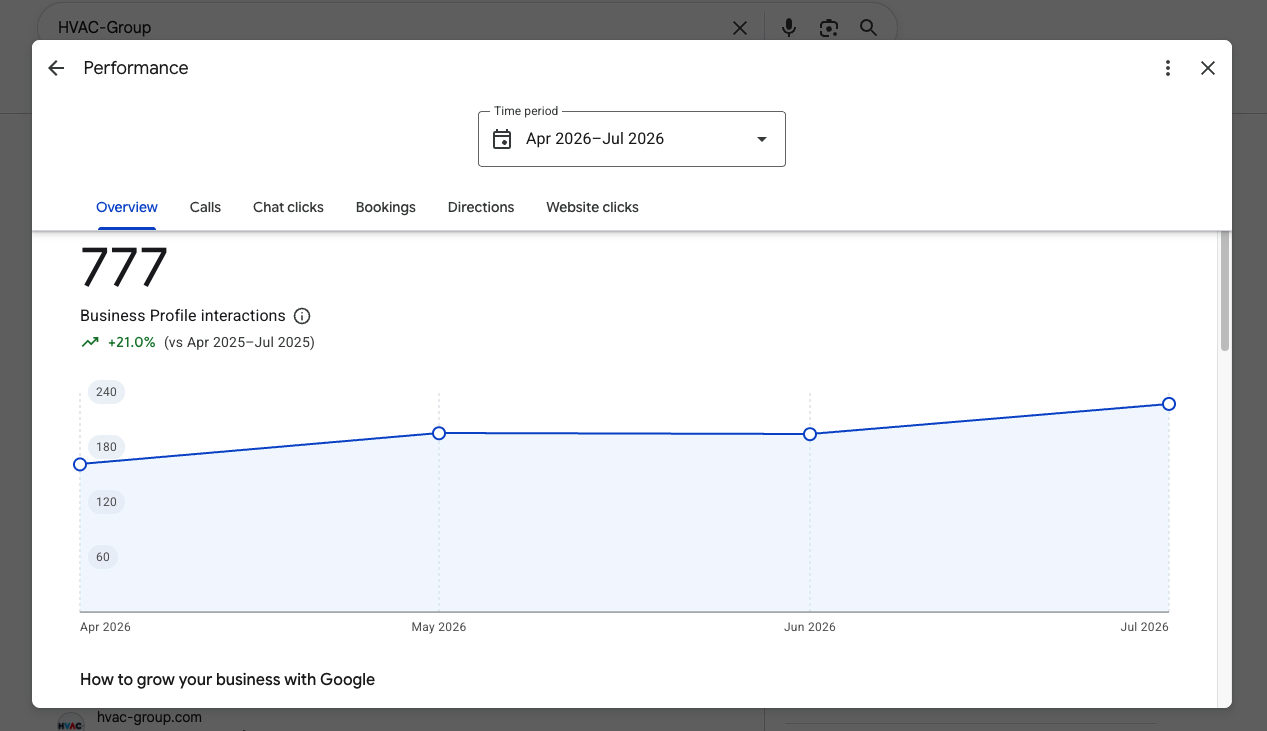Select the Overview tab
This screenshot has height=731, width=1267.
(x=127, y=207)
